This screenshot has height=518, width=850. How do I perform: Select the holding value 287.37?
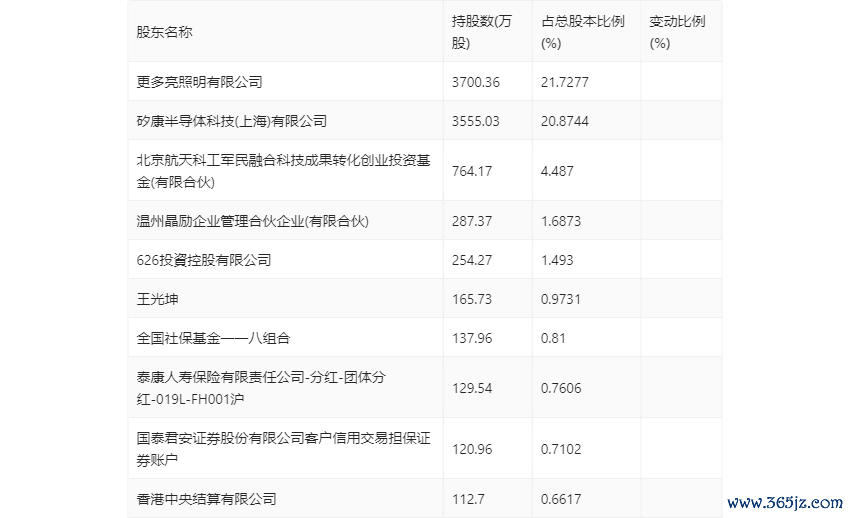click(472, 221)
